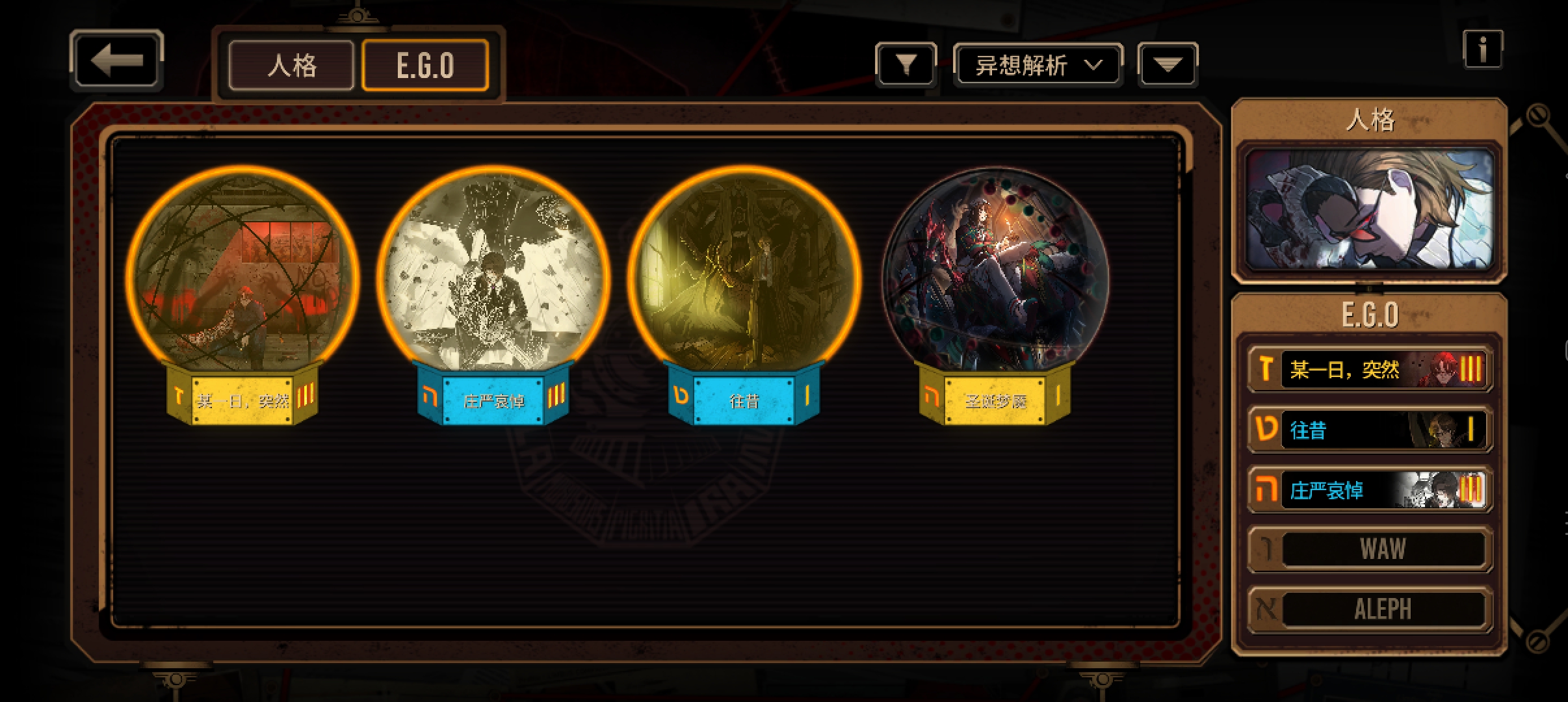Expand the 异想解析 sort dropdown
Image resolution: width=1568 pixels, height=702 pixels.
pyautogui.click(x=1038, y=65)
